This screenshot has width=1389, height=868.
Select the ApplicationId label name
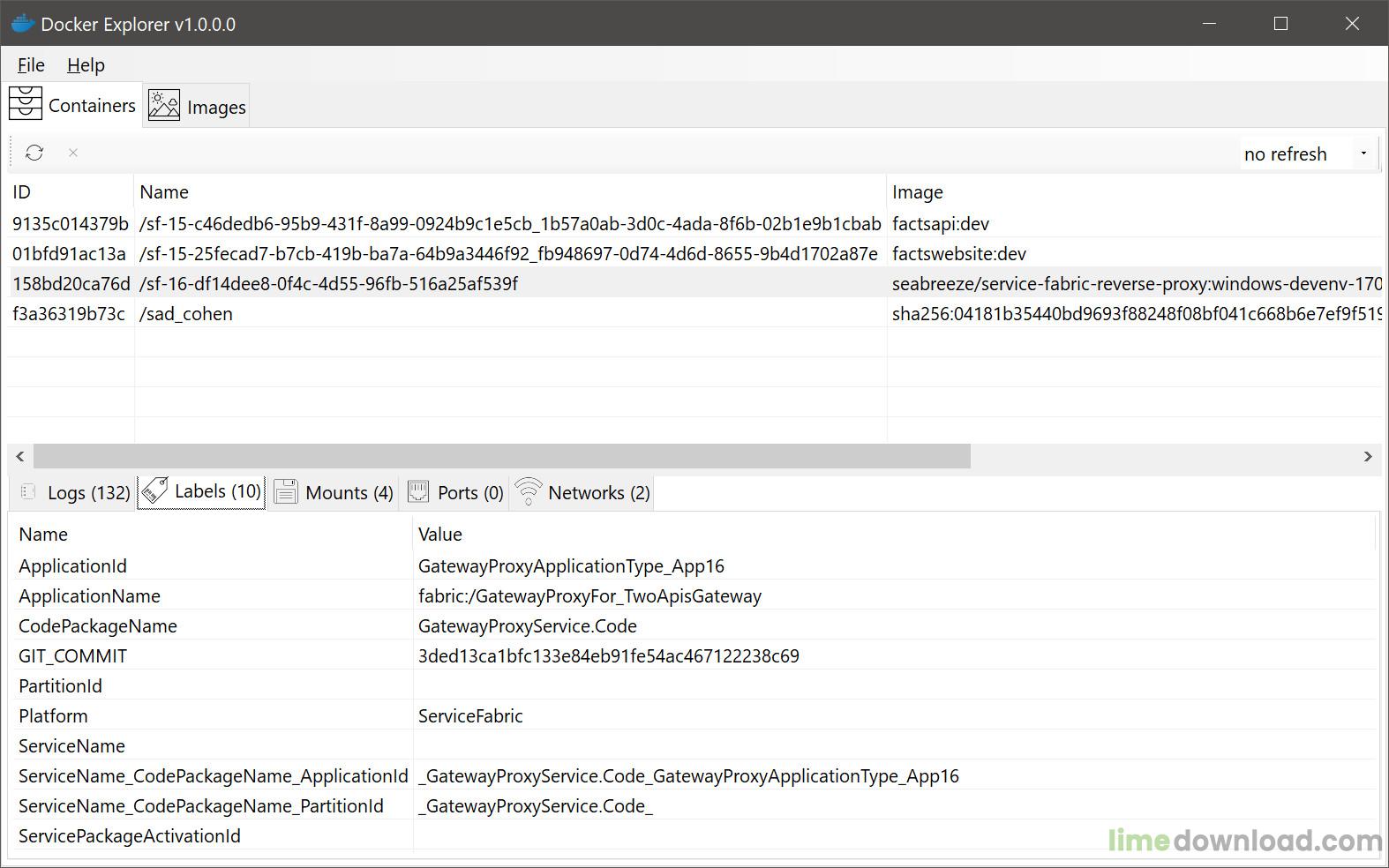coord(72,565)
